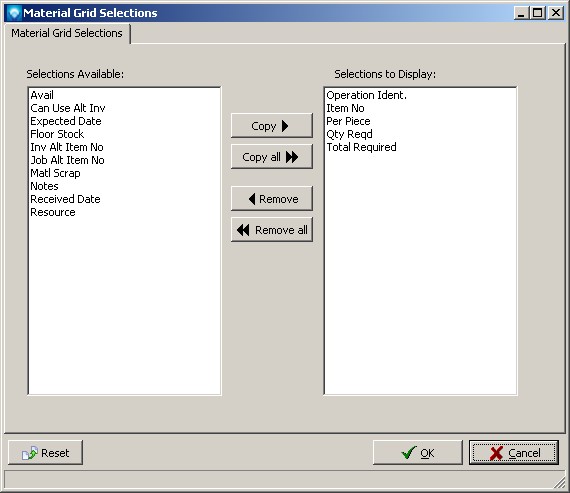The image size is (570, 493).
Task: Select Resource from available selections
Action: pyautogui.click(x=53, y=212)
